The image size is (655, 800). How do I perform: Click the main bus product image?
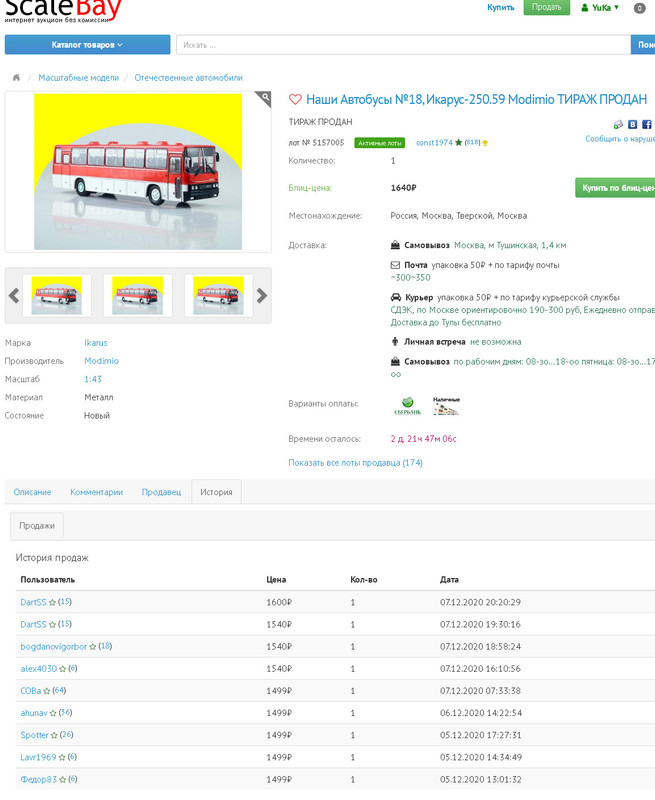point(138,171)
